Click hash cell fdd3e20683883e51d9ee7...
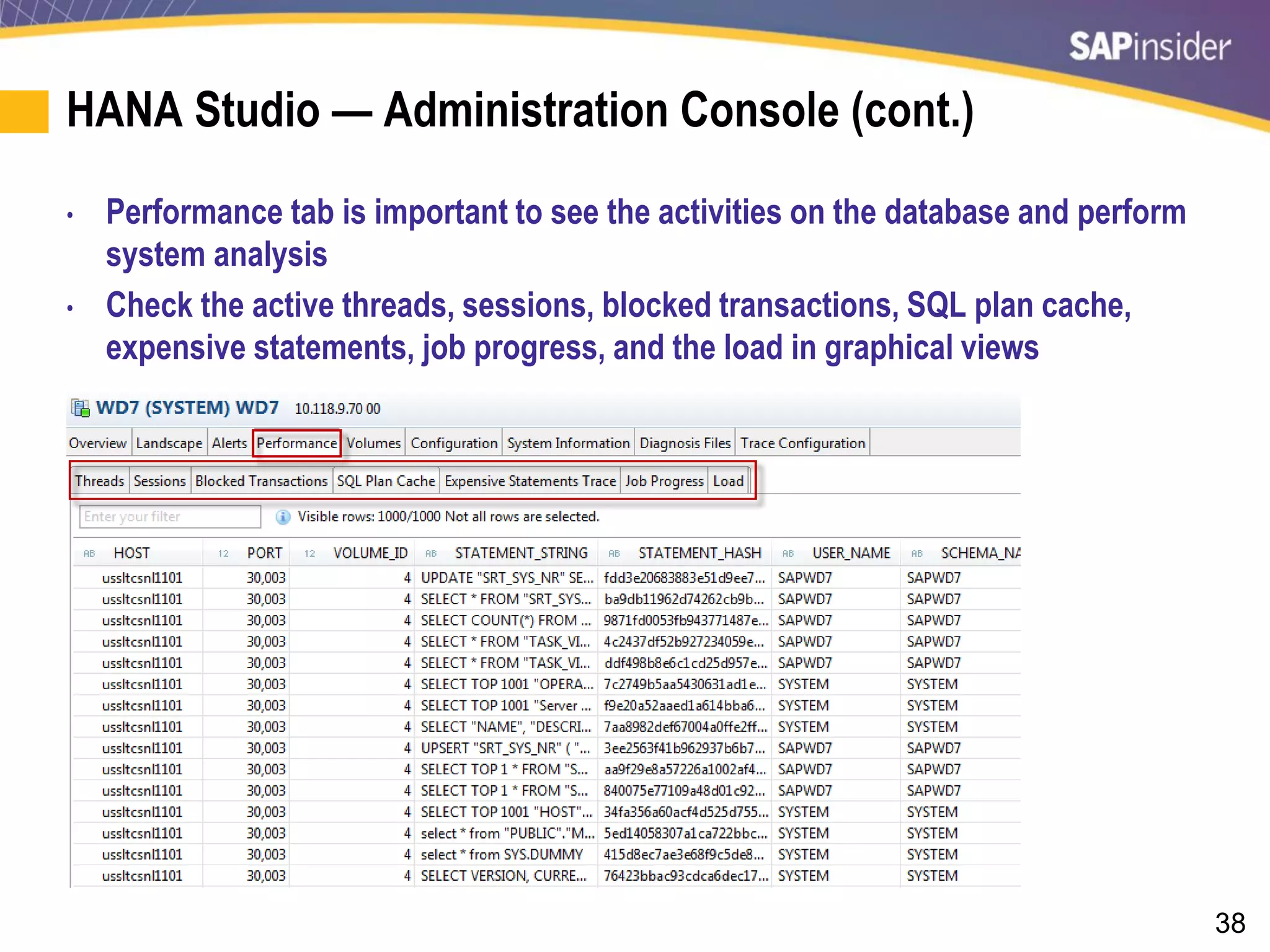This screenshot has width=1270, height=952. (x=685, y=578)
